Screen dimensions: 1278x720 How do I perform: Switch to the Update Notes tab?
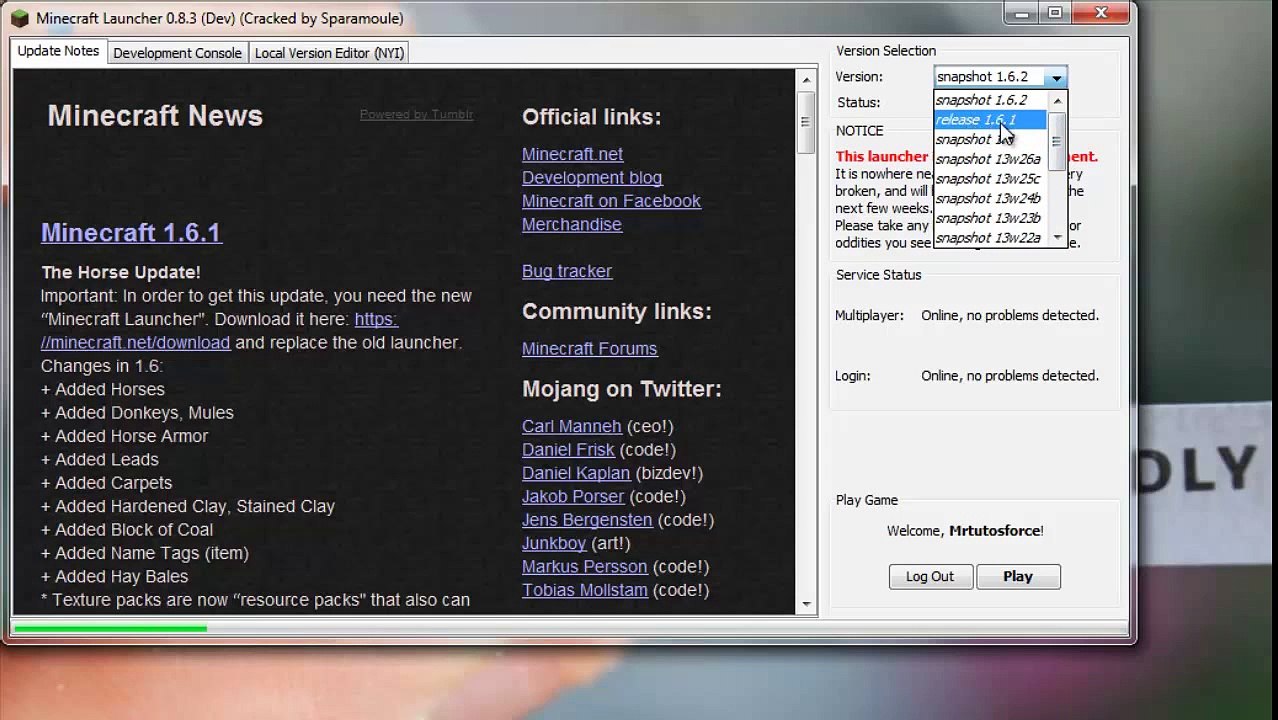click(x=58, y=51)
